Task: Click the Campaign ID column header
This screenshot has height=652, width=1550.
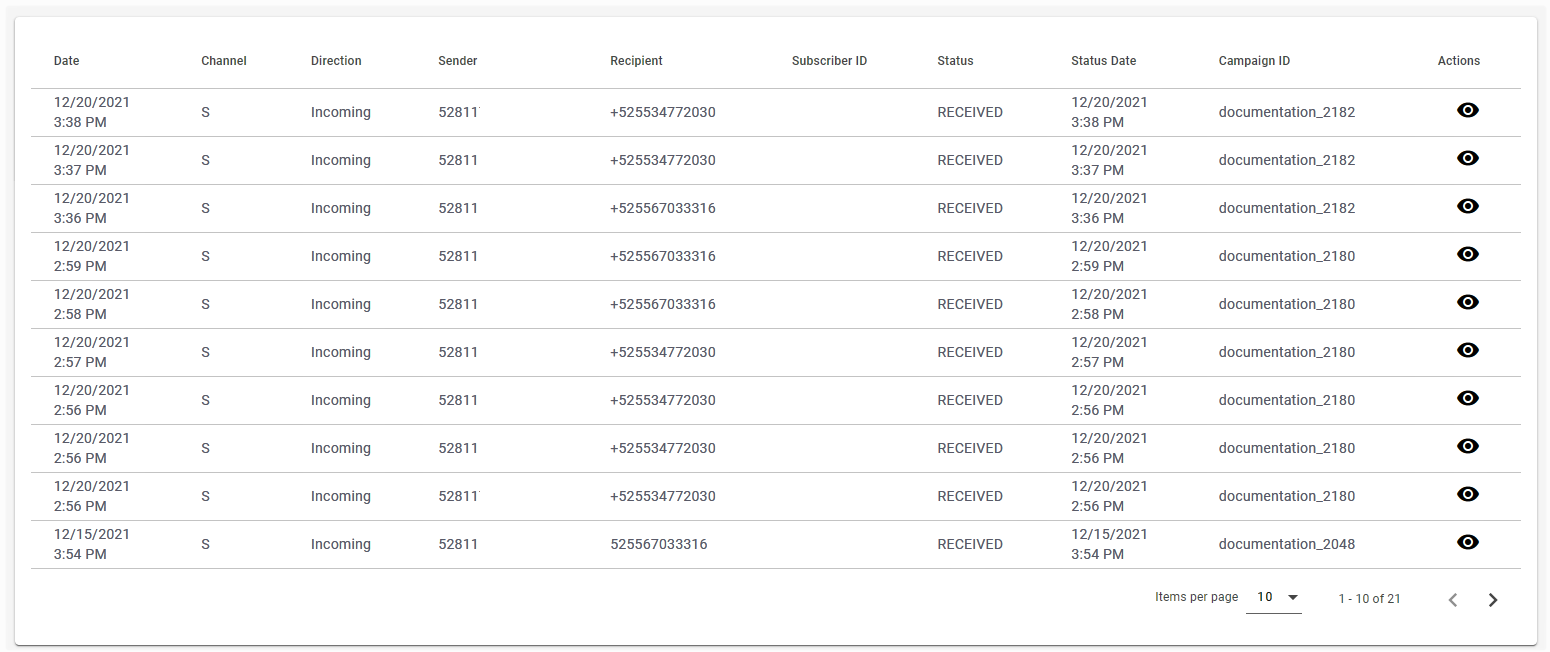Action: coord(1254,61)
